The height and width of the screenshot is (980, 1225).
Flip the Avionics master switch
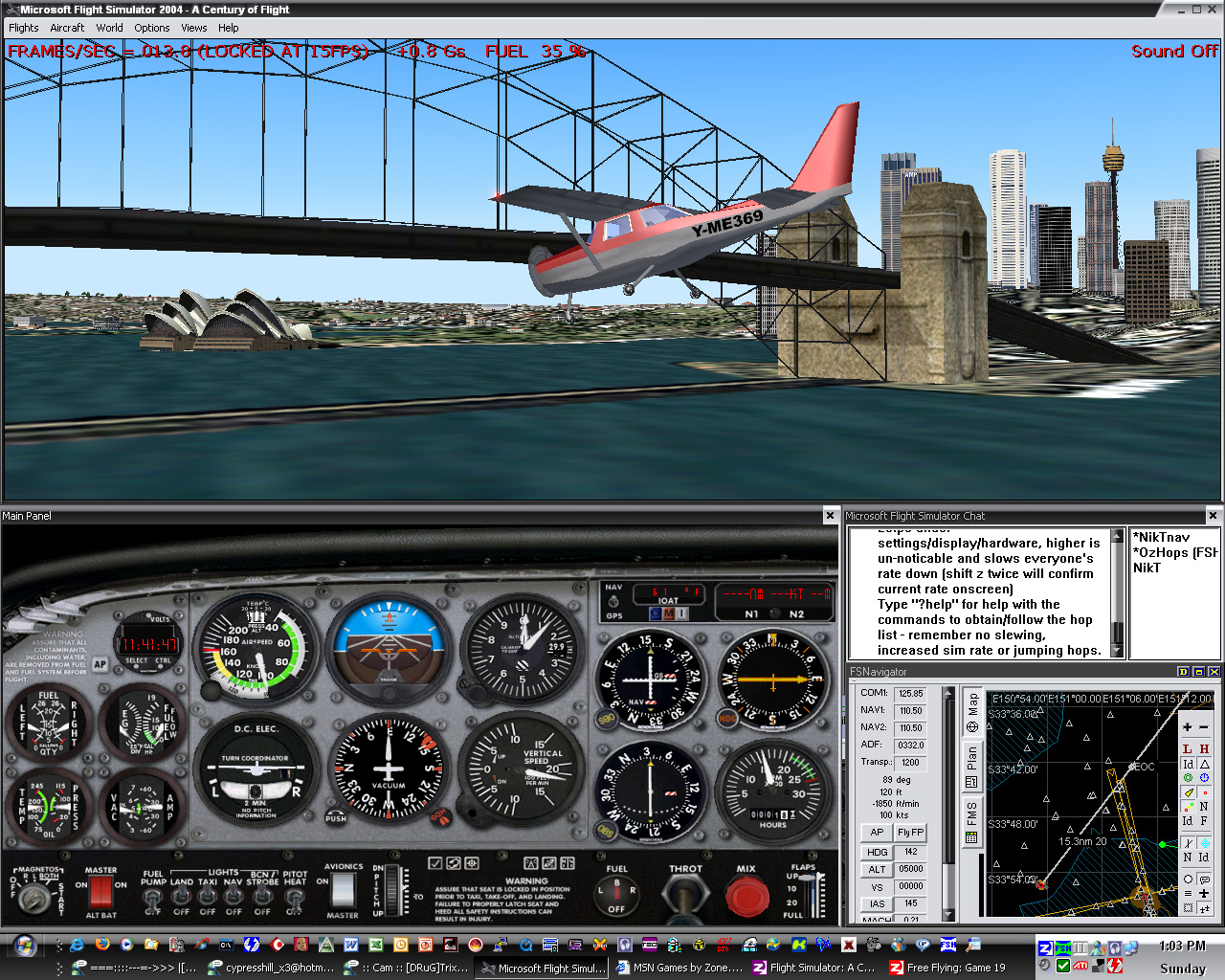[x=343, y=890]
